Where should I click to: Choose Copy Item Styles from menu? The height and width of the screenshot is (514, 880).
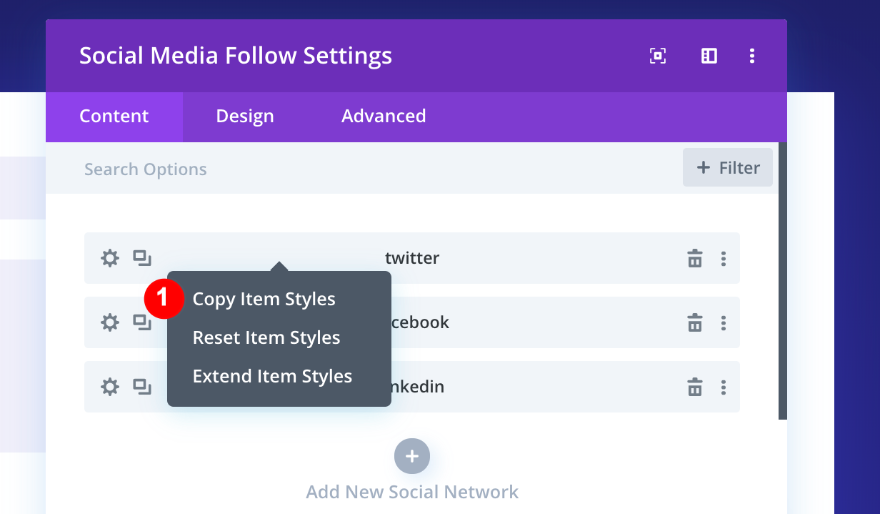(264, 299)
